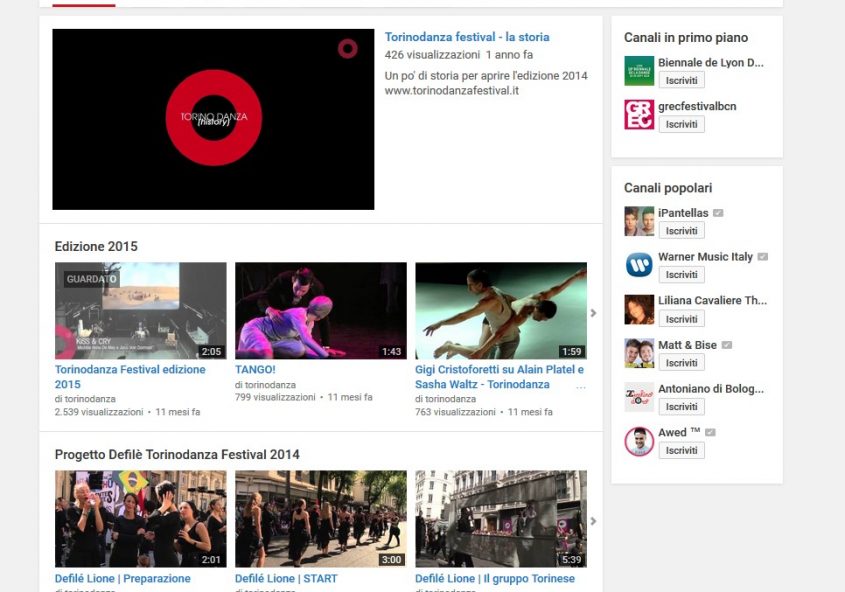This screenshot has width=845, height=592.
Task: Subscribe to Warner Music Italy channel
Action: coord(681,275)
